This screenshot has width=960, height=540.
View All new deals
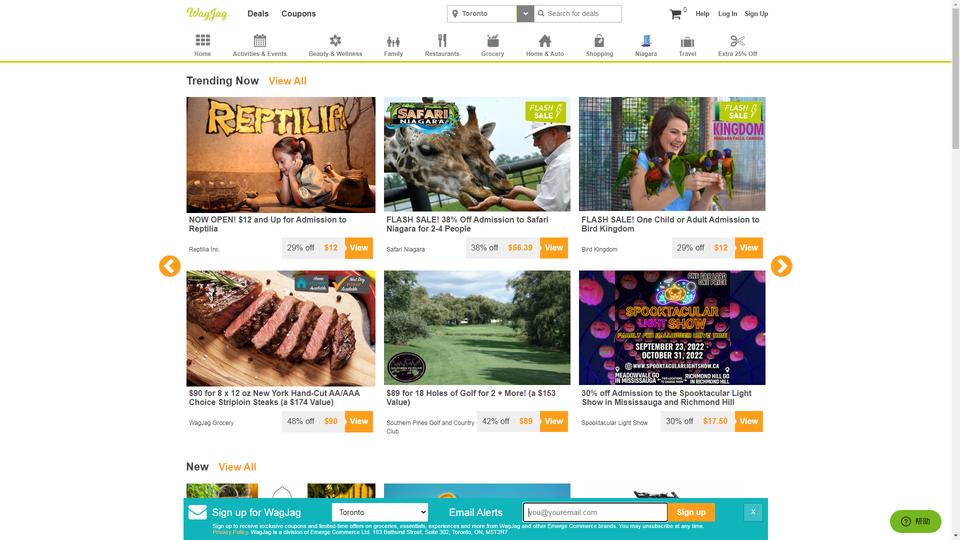tap(237, 467)
